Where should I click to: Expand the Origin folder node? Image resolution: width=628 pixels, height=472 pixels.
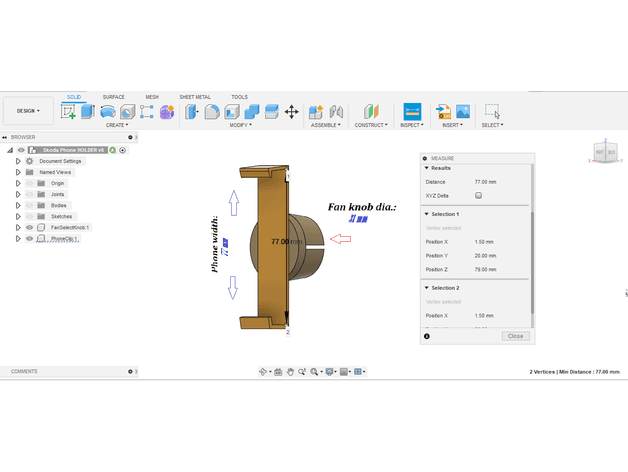click(x=18, y=184)
